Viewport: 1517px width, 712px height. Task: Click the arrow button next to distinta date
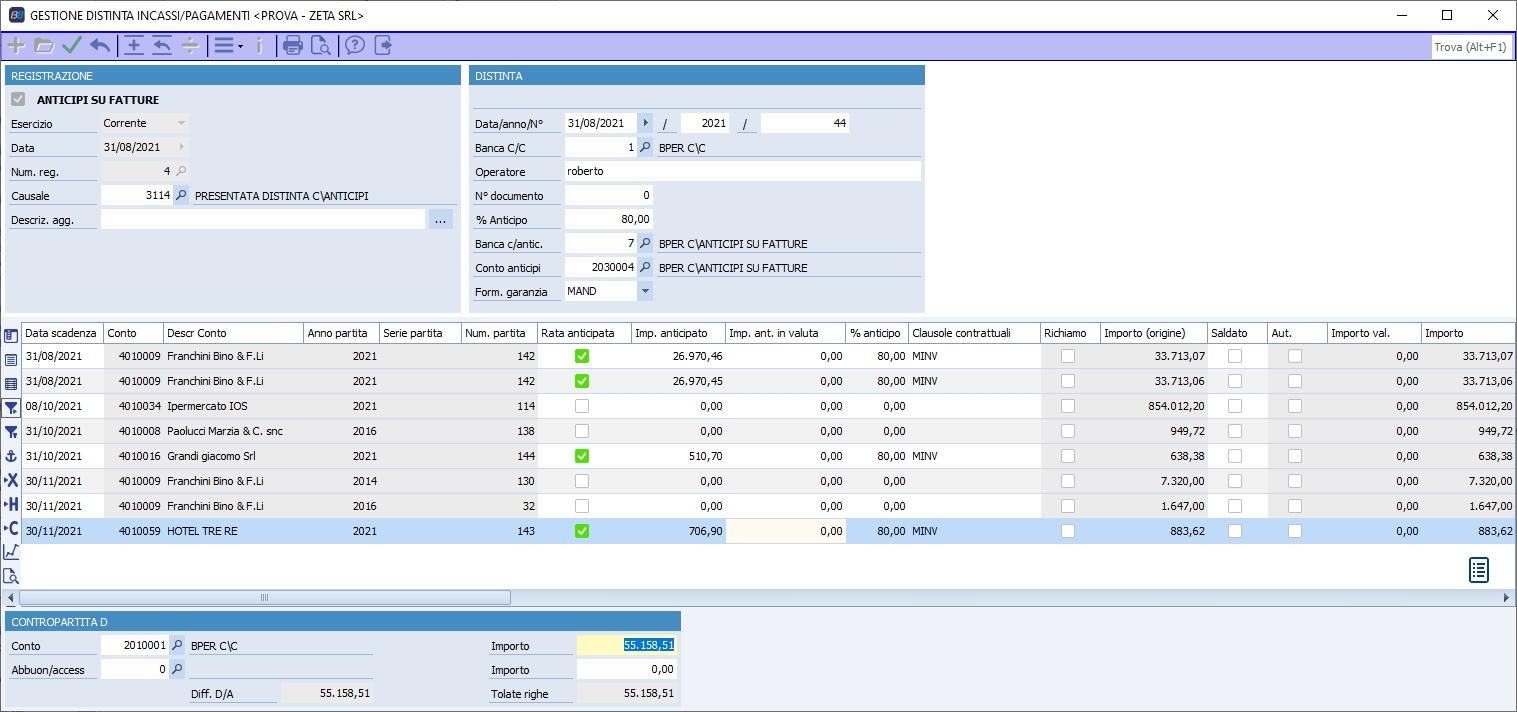click(x=645, y=123)
